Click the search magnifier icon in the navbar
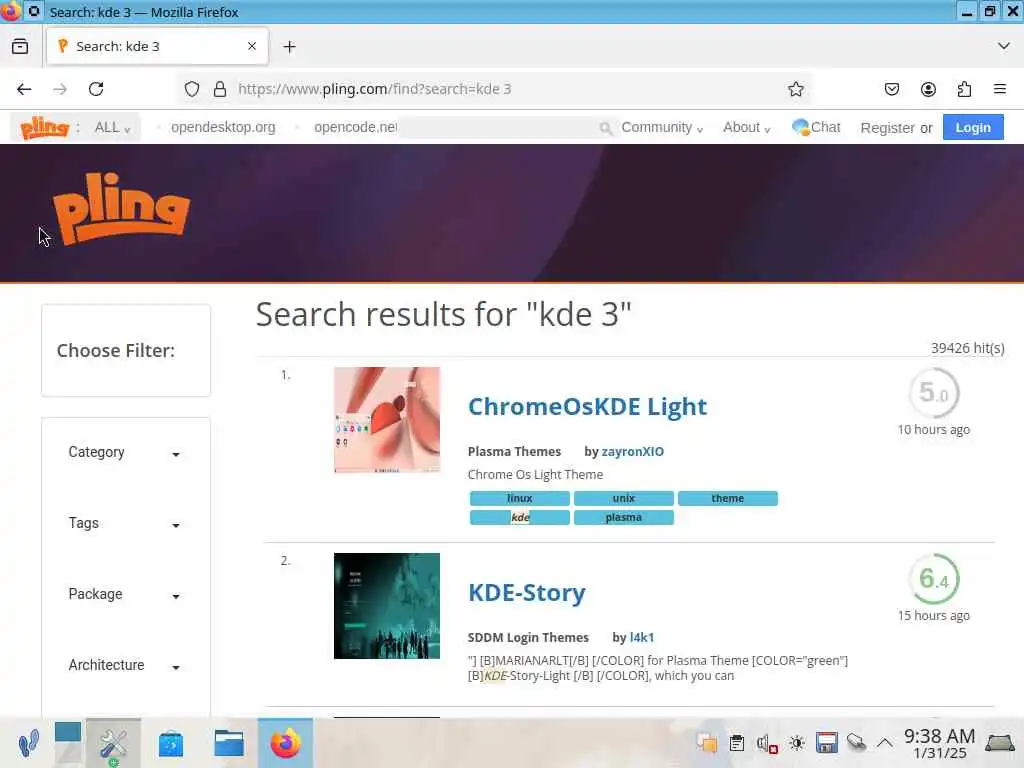1024x768 pixels. coord(605,128)
